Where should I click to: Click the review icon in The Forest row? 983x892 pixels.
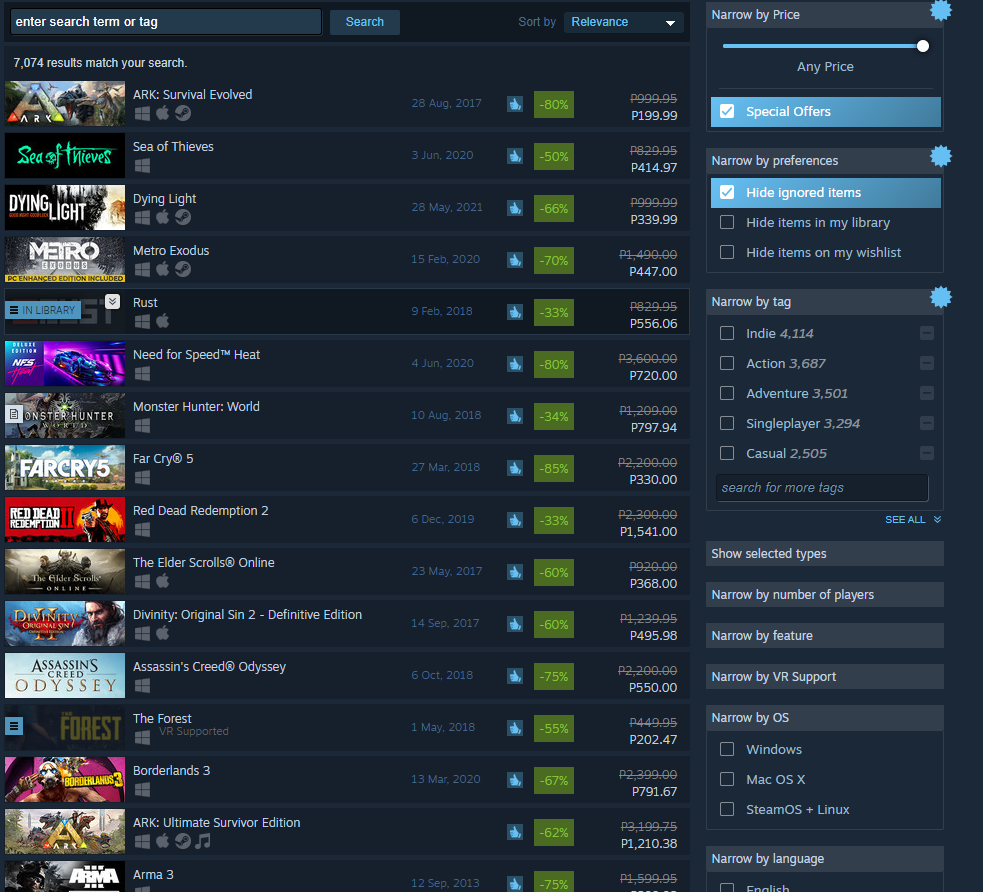pyautogui.click(x=515, y=728)
